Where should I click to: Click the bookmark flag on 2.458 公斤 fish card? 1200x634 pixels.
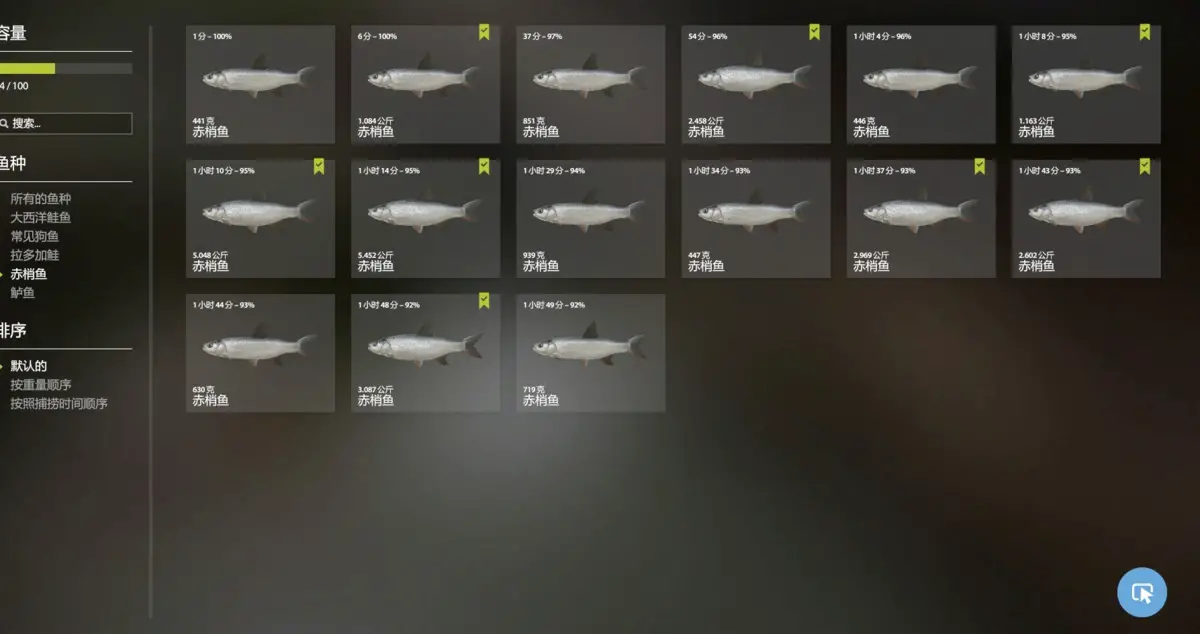click(x=814, y=33)
